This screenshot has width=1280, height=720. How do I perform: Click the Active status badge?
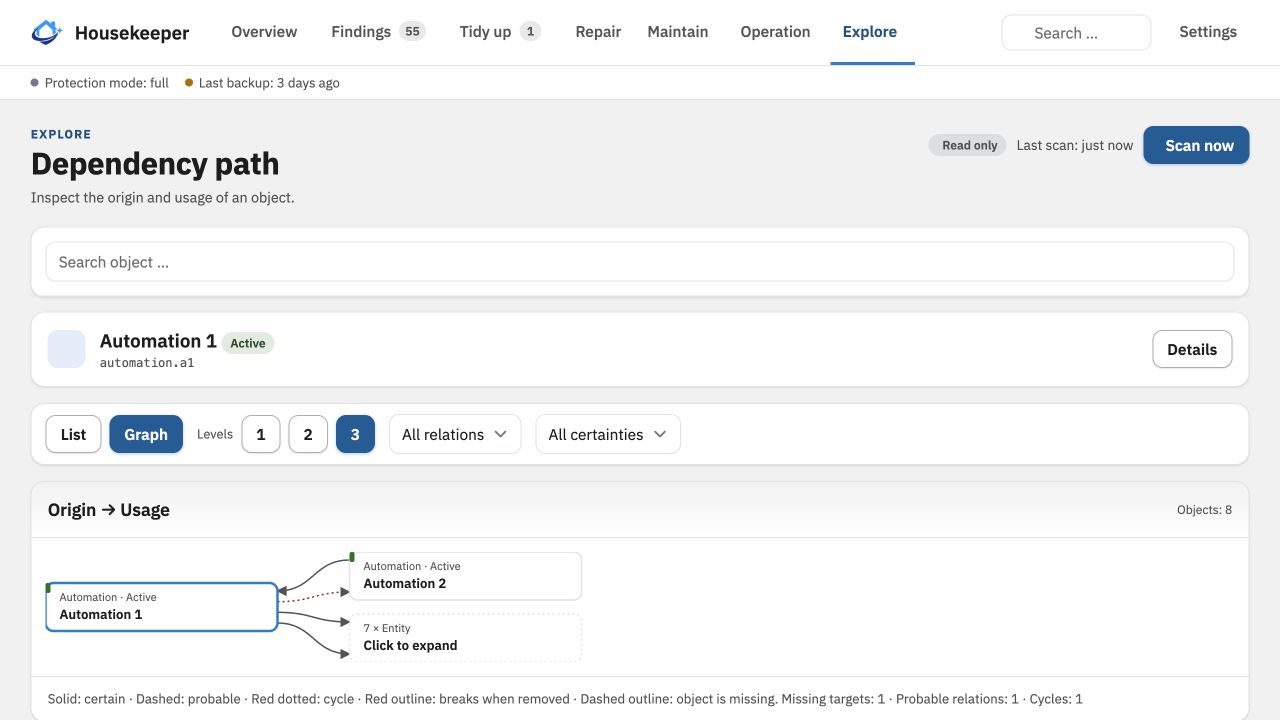point(248,343)
